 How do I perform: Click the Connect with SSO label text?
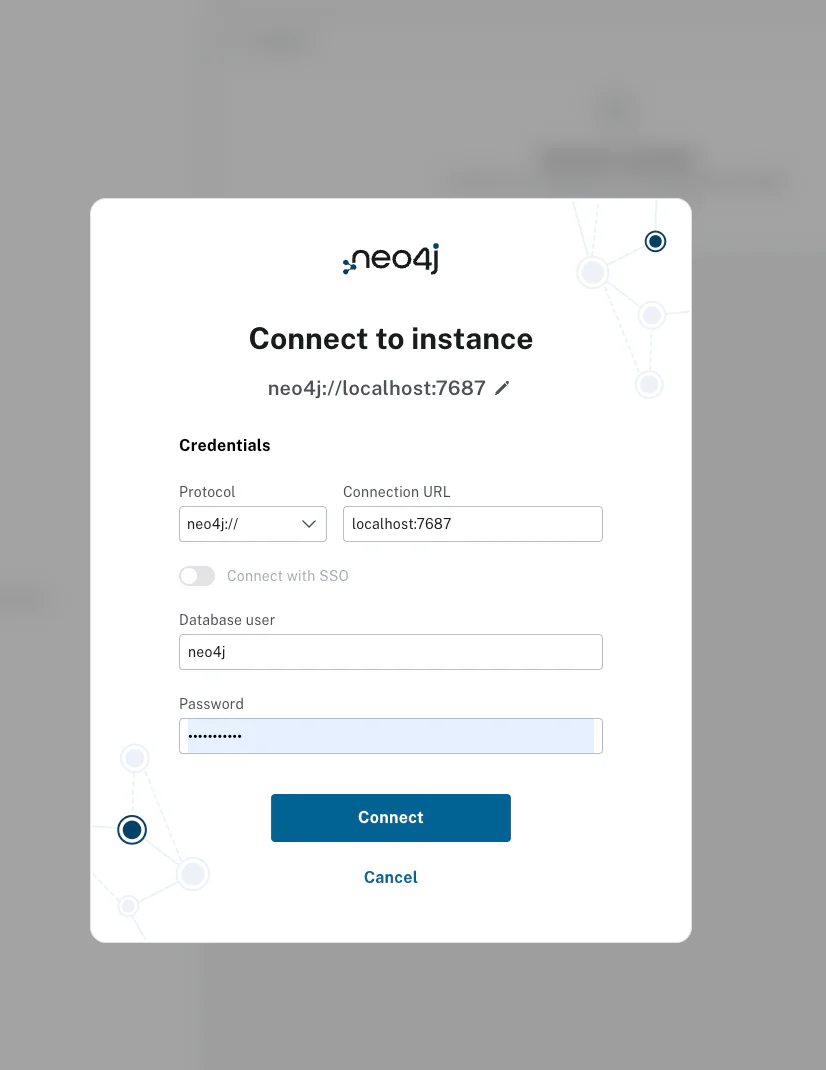pos(287,576)
